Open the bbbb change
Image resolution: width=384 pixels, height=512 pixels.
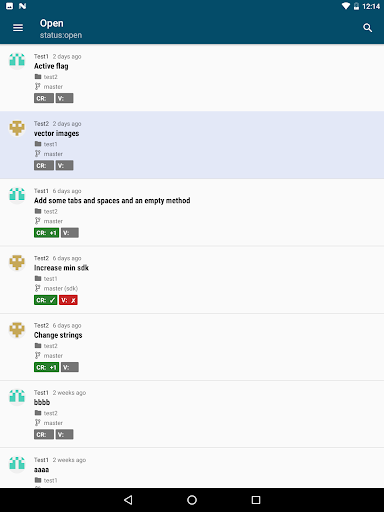pyautogui.click(x=192, y=414)
